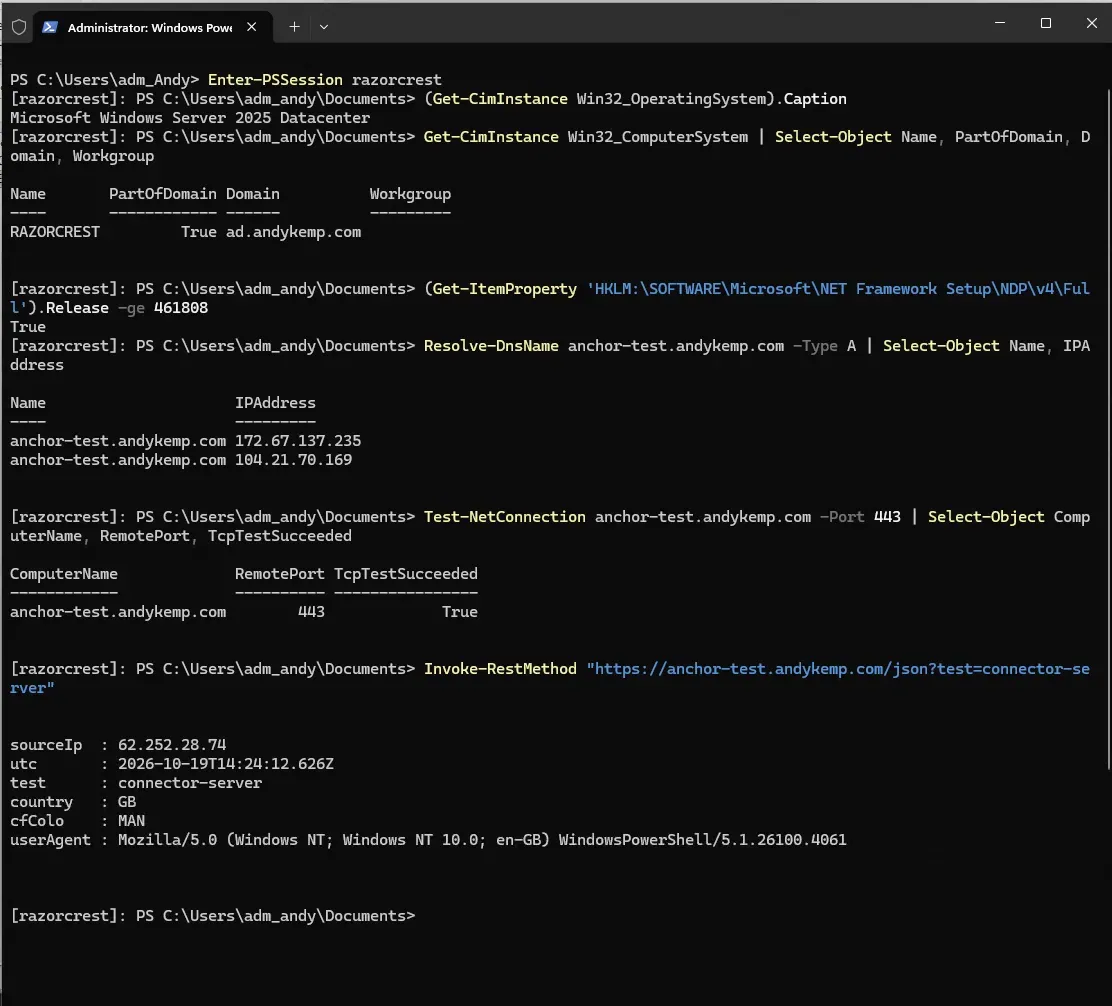1112x1006 pixels.
Task: Minimize the terminal window
Action: (x=1000, y=23)
